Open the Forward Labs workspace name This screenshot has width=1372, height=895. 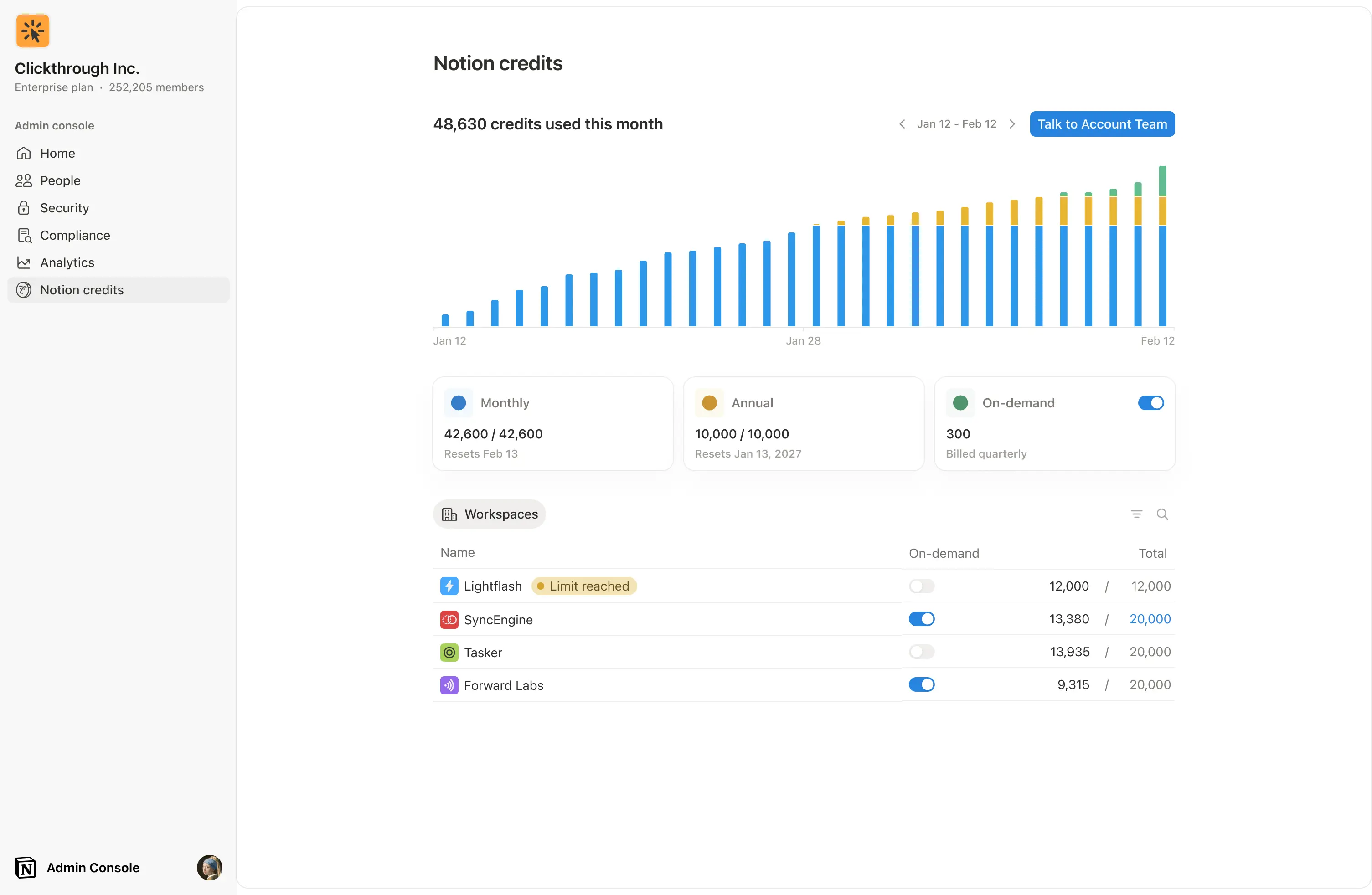pos(504,685)
